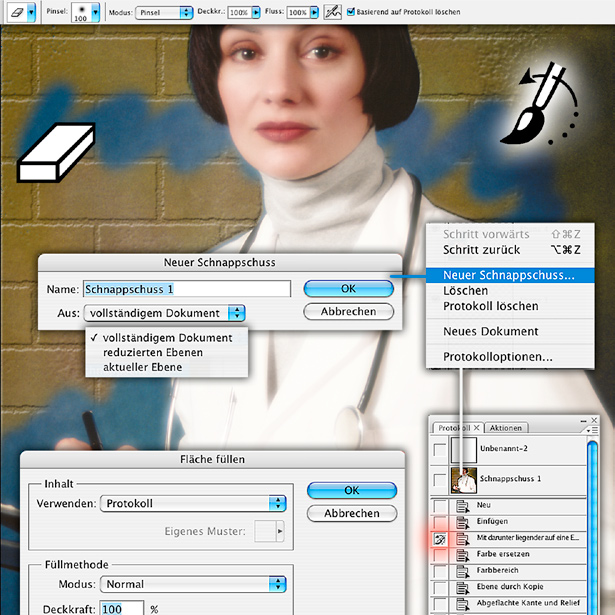Select Neuer Schnappschuss... menu entry

click(x=510, y=275)
